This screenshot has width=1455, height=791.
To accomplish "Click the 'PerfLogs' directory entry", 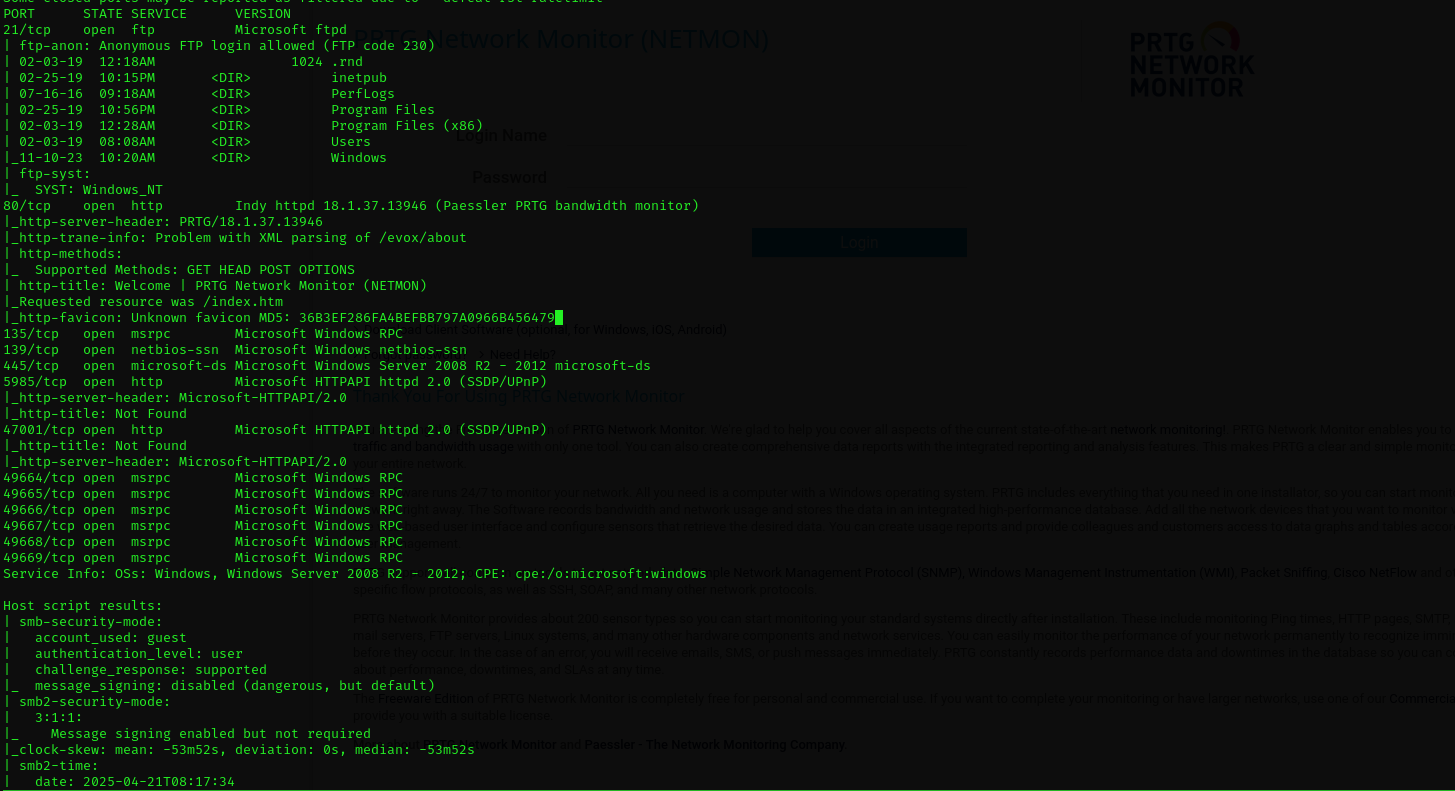I will 363,94.
